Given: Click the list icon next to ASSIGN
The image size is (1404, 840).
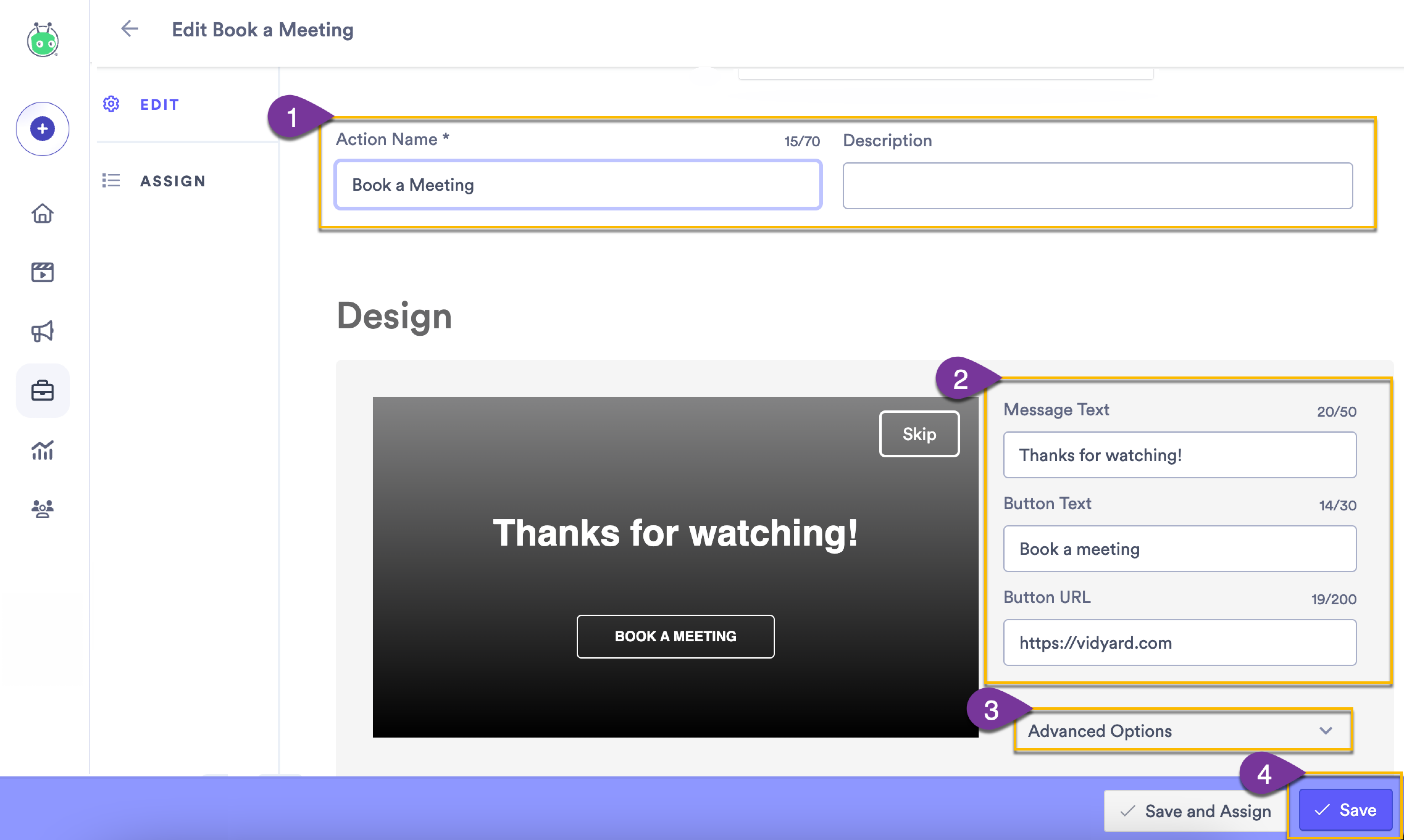Looking at the screenshot, I should [111, 181].
